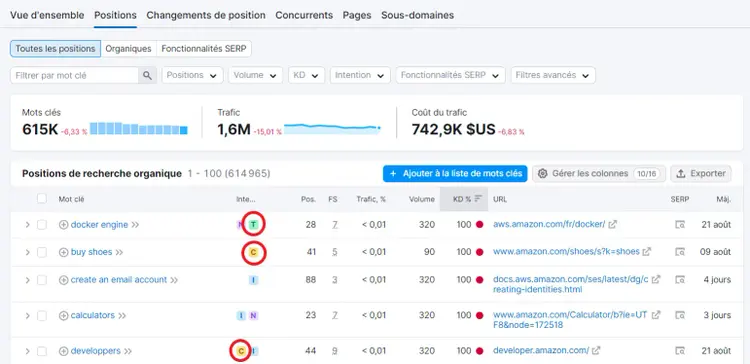
Task: Select the 'Fonctionnalités SERP' toggle button
Action: [x=204, y=49]
